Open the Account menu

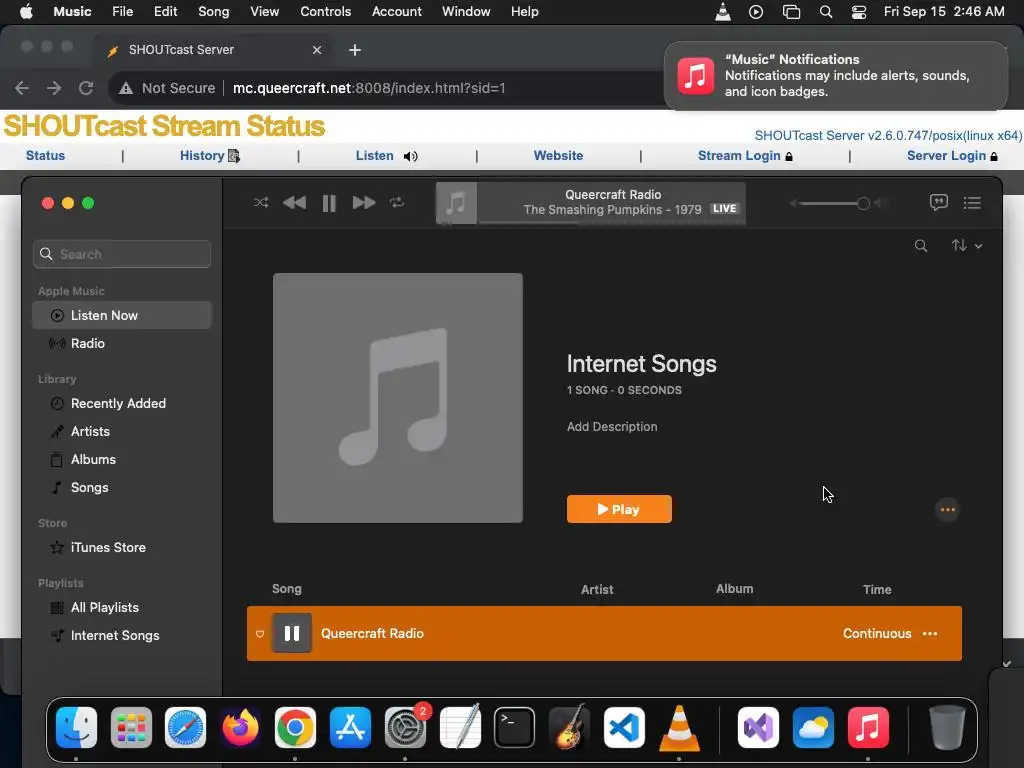tap(396, 12)
